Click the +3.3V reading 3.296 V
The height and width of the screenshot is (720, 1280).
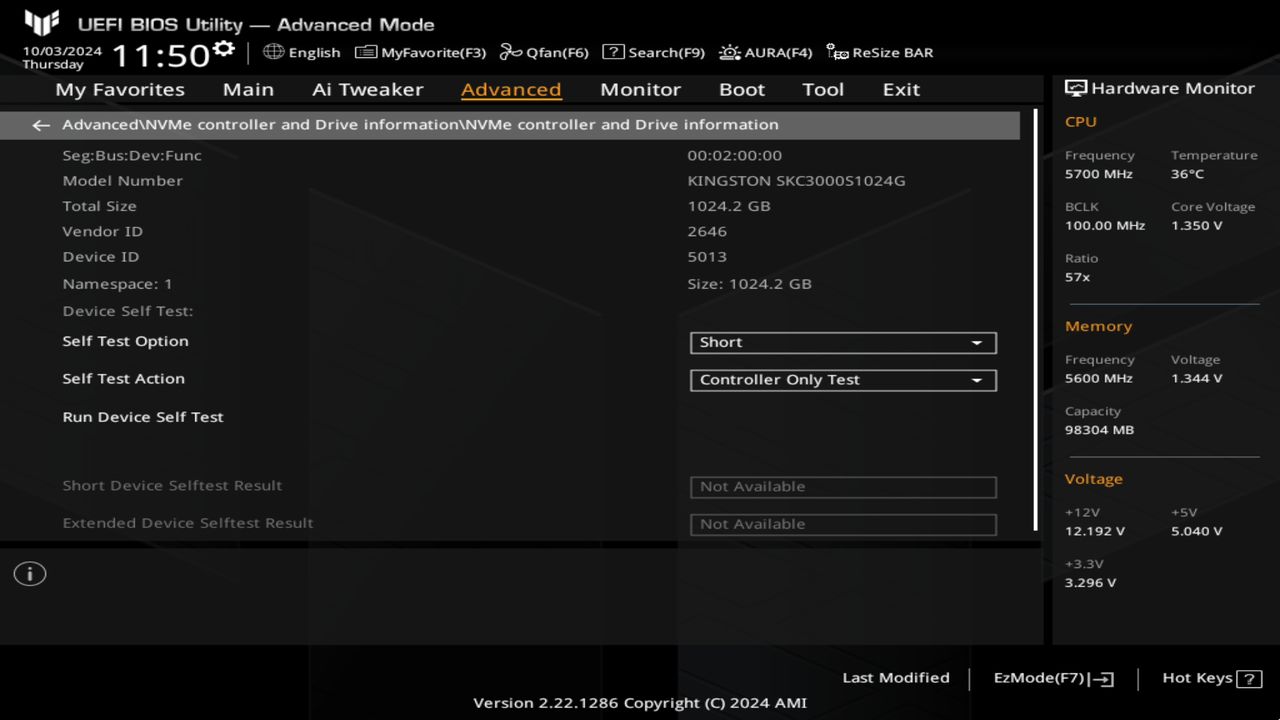[x=1090, y=583]
